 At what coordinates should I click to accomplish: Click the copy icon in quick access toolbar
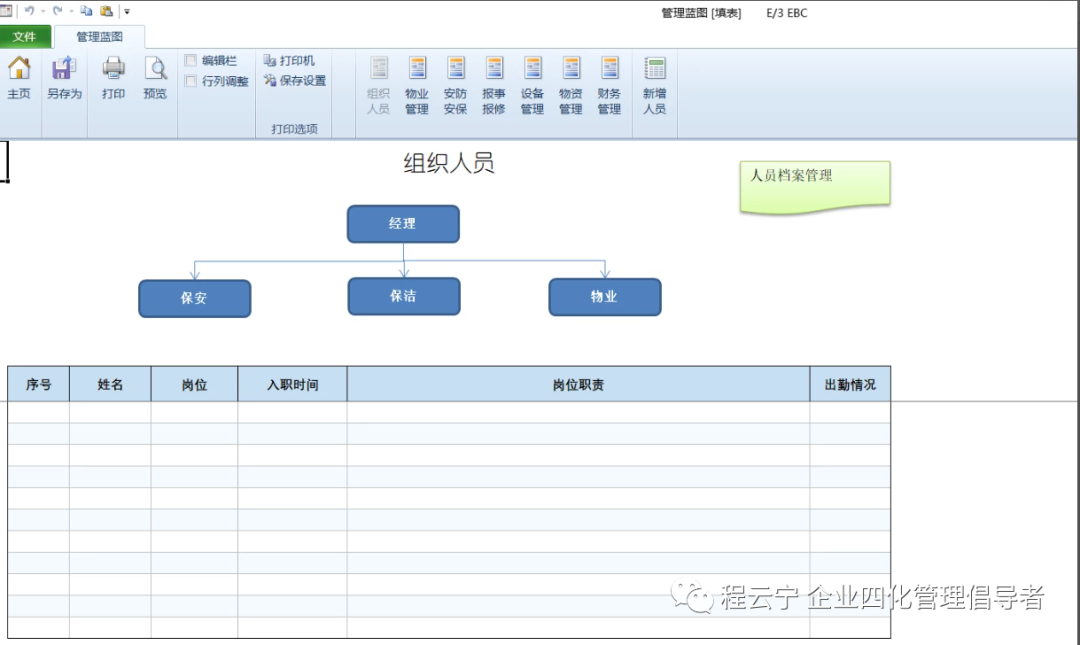pyautogui.click(x=86, y=10)
